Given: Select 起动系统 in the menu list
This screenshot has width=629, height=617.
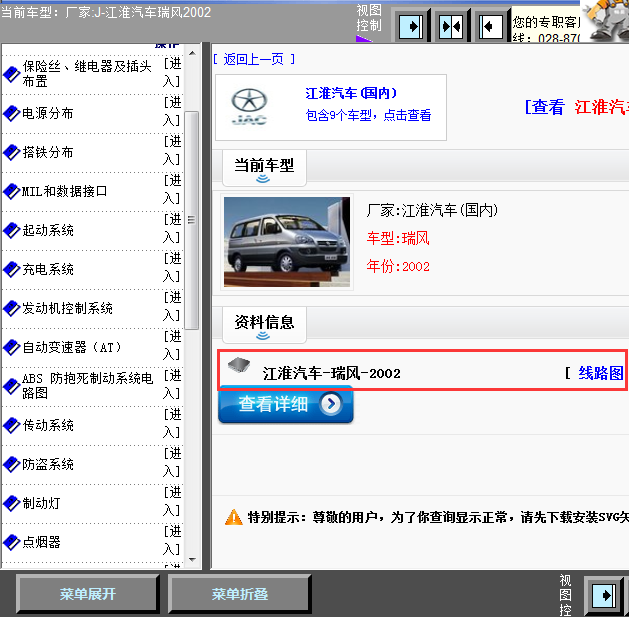Looking at the screenshot, I should point(48,230).
